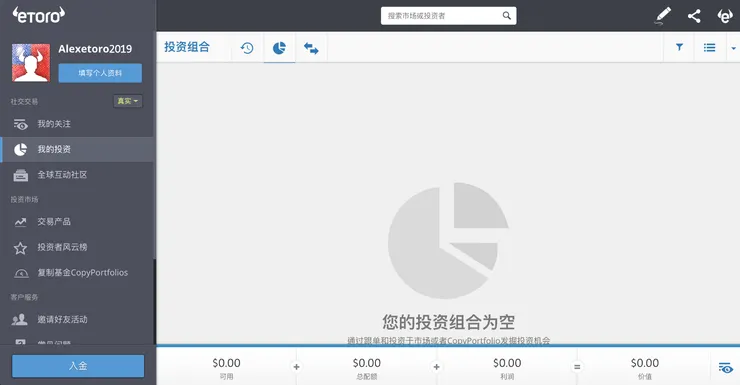Viewport: 740px width, 385px height.
Task: Click the watchlist eye icon beside 我的关注
Action: pos(20,124)
